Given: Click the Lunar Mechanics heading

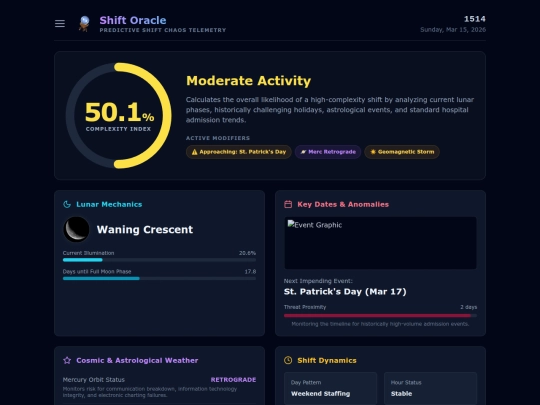Looking at the screenshot, I should [x=109, y=204].
